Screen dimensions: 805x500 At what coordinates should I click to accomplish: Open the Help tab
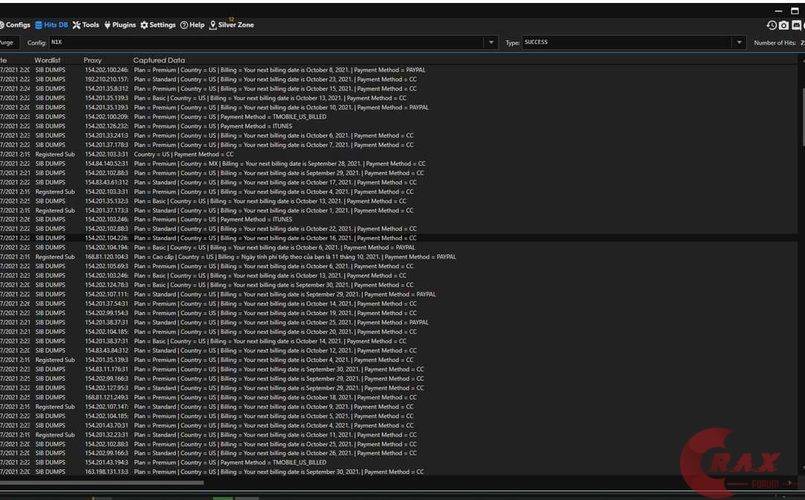click(193, 25)
